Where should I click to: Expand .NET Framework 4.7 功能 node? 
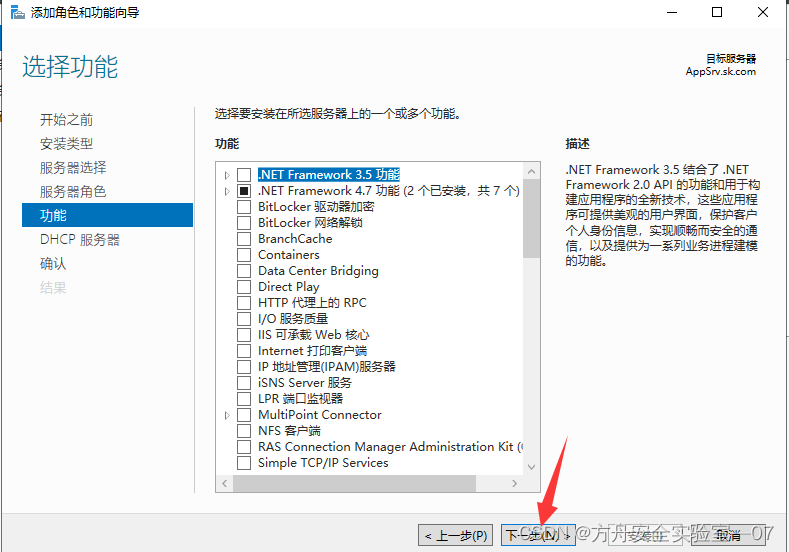coord(227,191)
